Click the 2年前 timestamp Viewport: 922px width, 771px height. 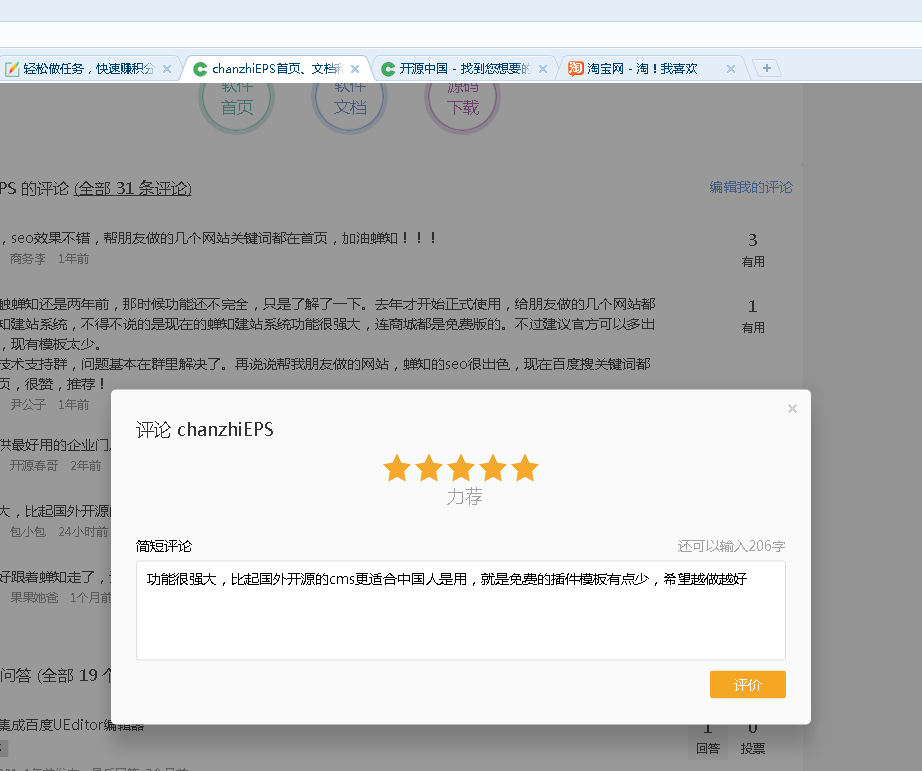(x=86, y=466)
